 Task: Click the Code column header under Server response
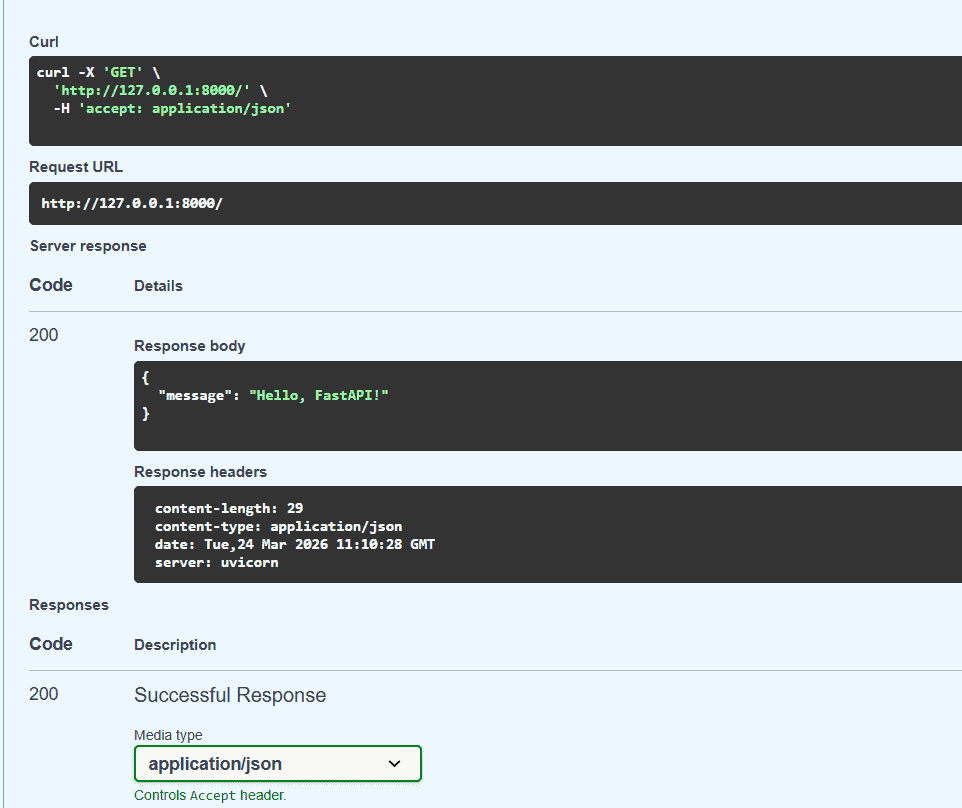click(50, 285)
